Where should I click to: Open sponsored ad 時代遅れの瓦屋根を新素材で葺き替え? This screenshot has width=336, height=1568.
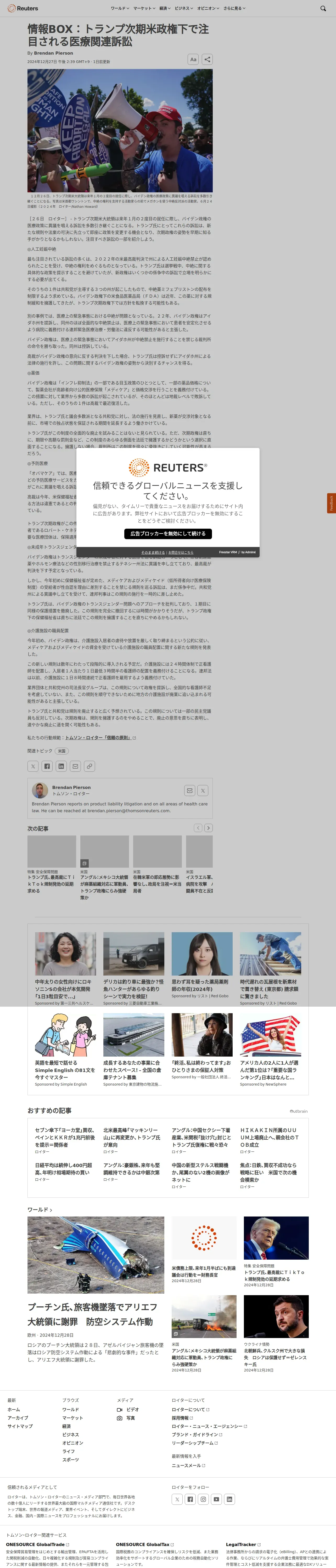[270, 989]
